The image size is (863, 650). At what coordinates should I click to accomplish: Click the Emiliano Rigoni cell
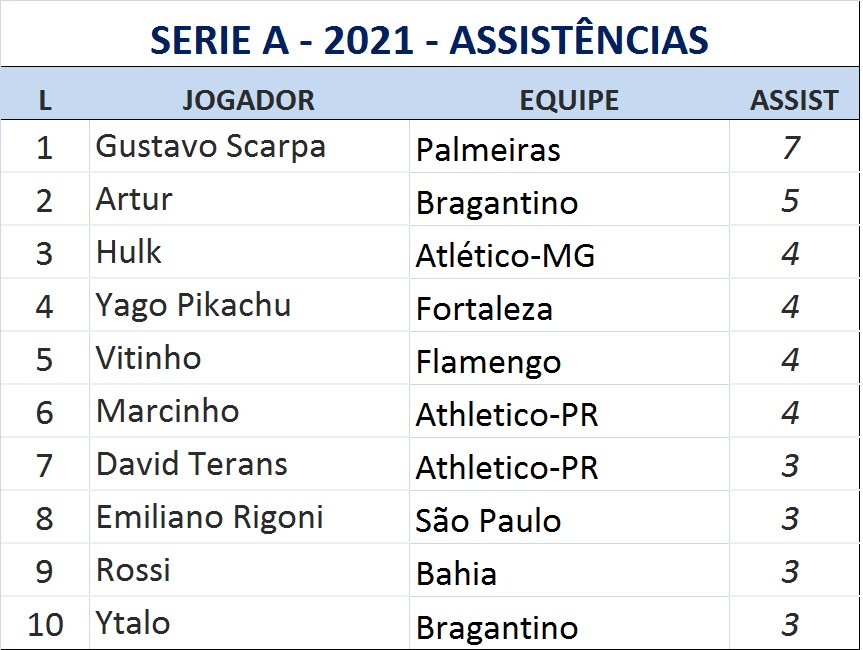tap(210, 517)
